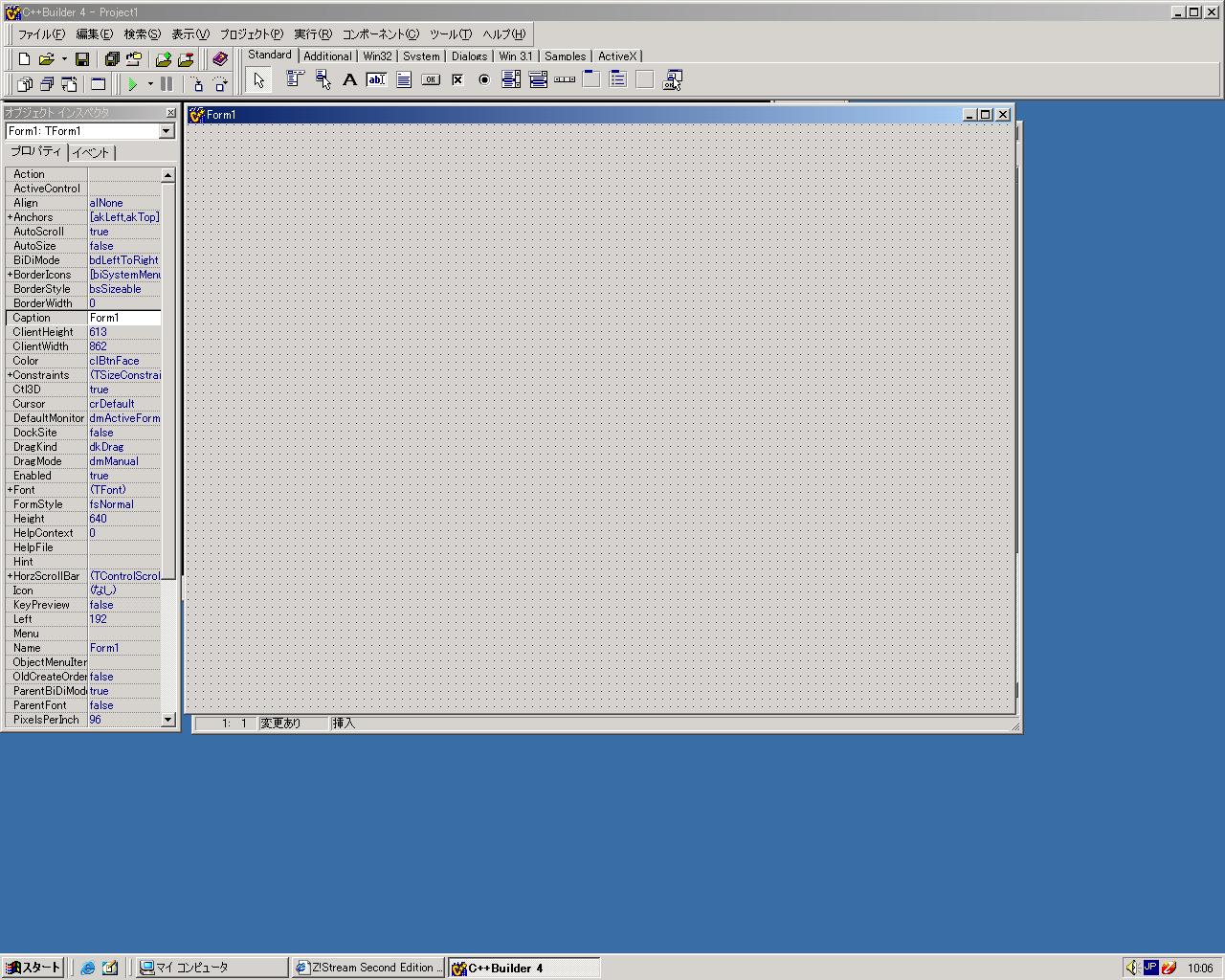The width and height of the screenshot is (1225, 980).
Task: Click the Pause program icon
Action: (x=167, y=84)
